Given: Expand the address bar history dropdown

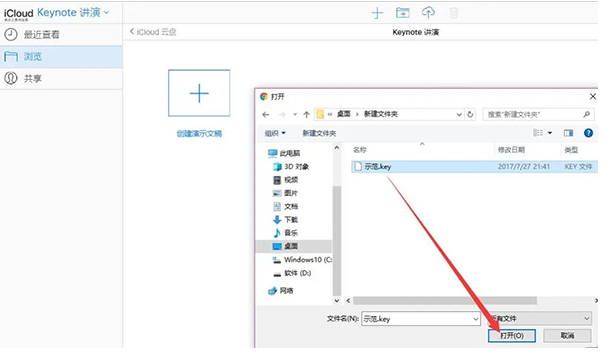Looking at the screenshot, I should point(459,115).
